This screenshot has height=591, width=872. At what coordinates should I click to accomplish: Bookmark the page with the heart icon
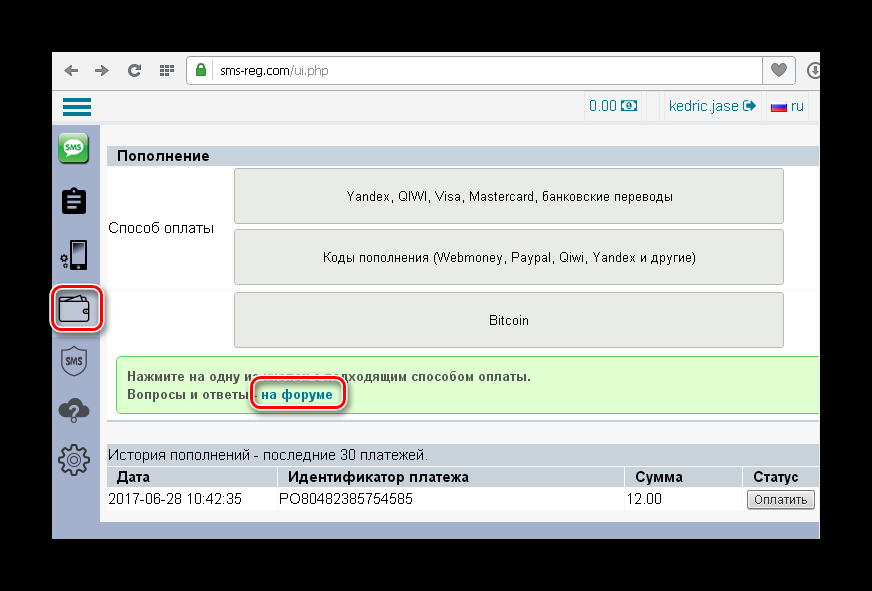779,70
